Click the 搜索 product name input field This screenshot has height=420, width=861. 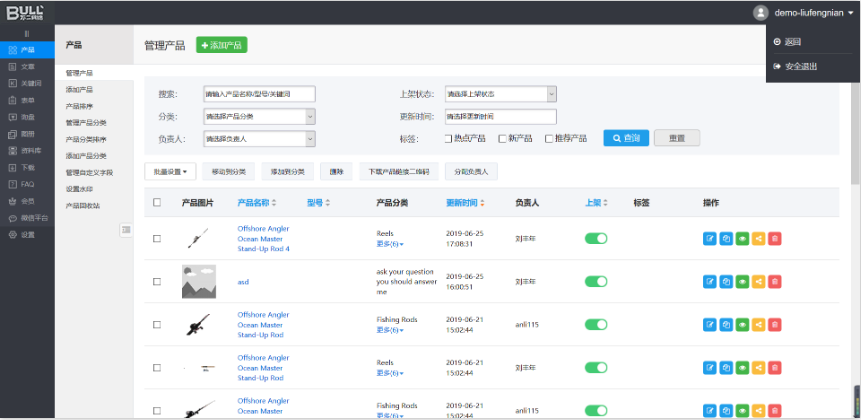(259, 94)
